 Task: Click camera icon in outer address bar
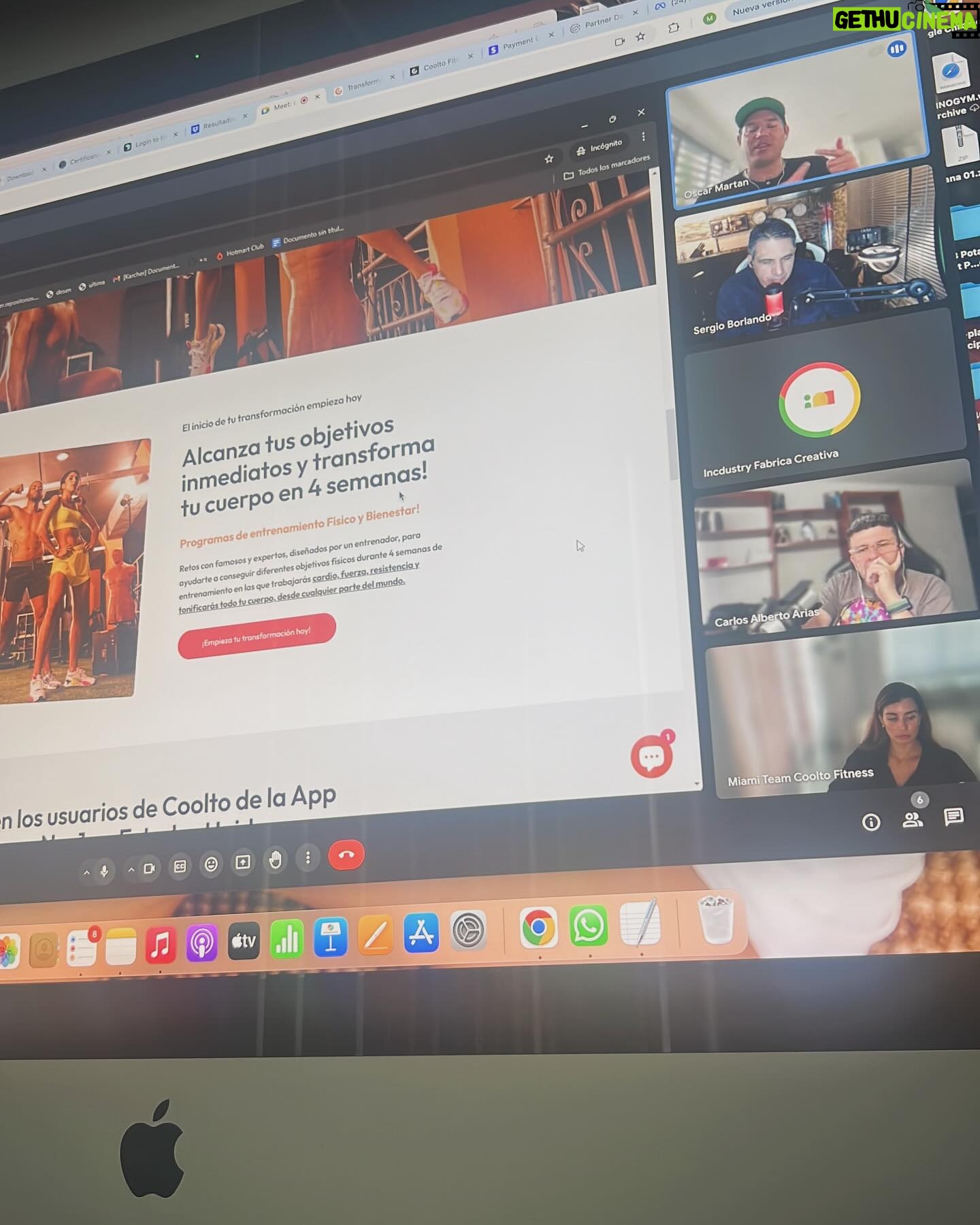point(619,42)
